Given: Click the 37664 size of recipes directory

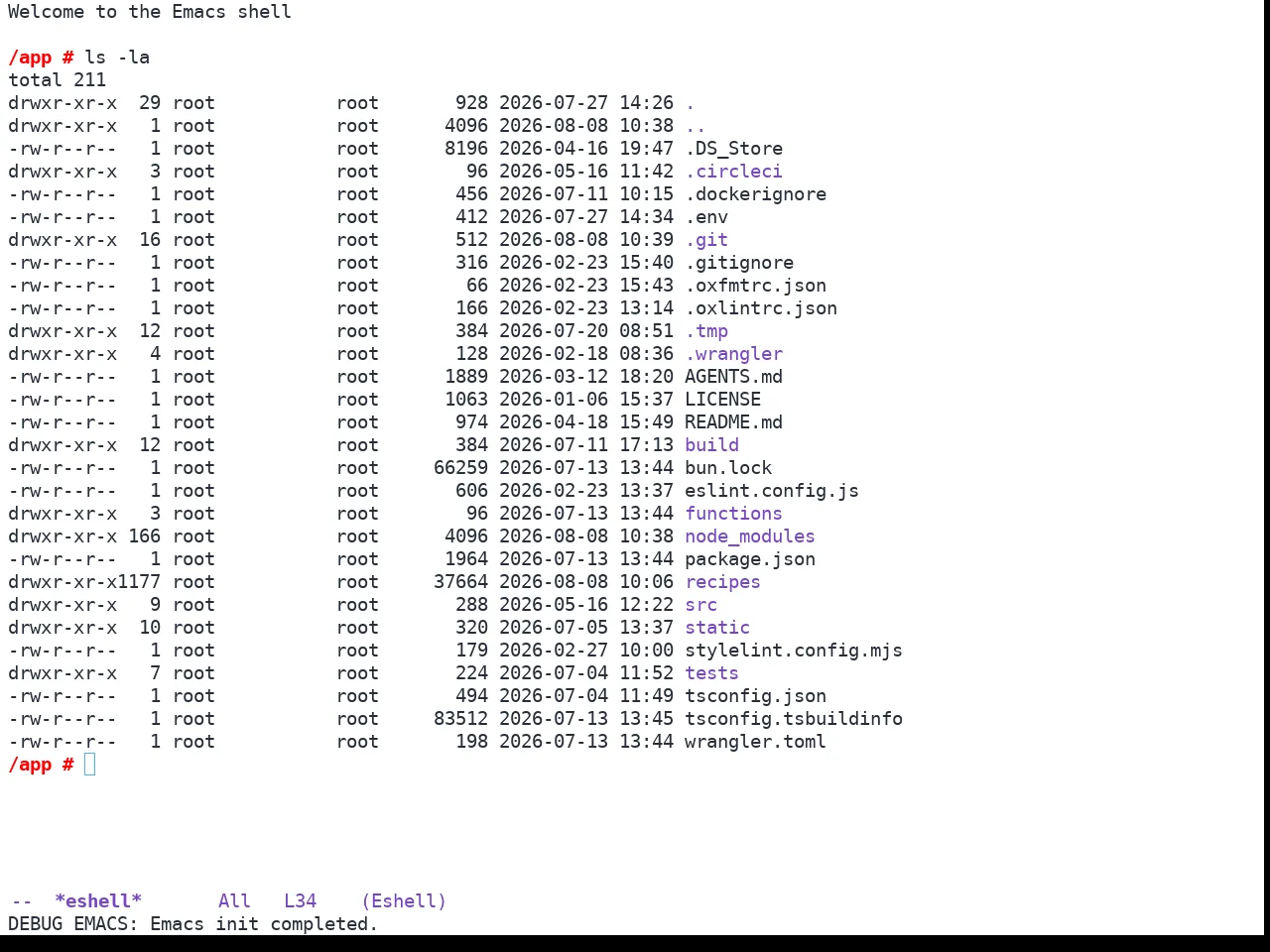Looking at the screenshot, I should 460,582.
